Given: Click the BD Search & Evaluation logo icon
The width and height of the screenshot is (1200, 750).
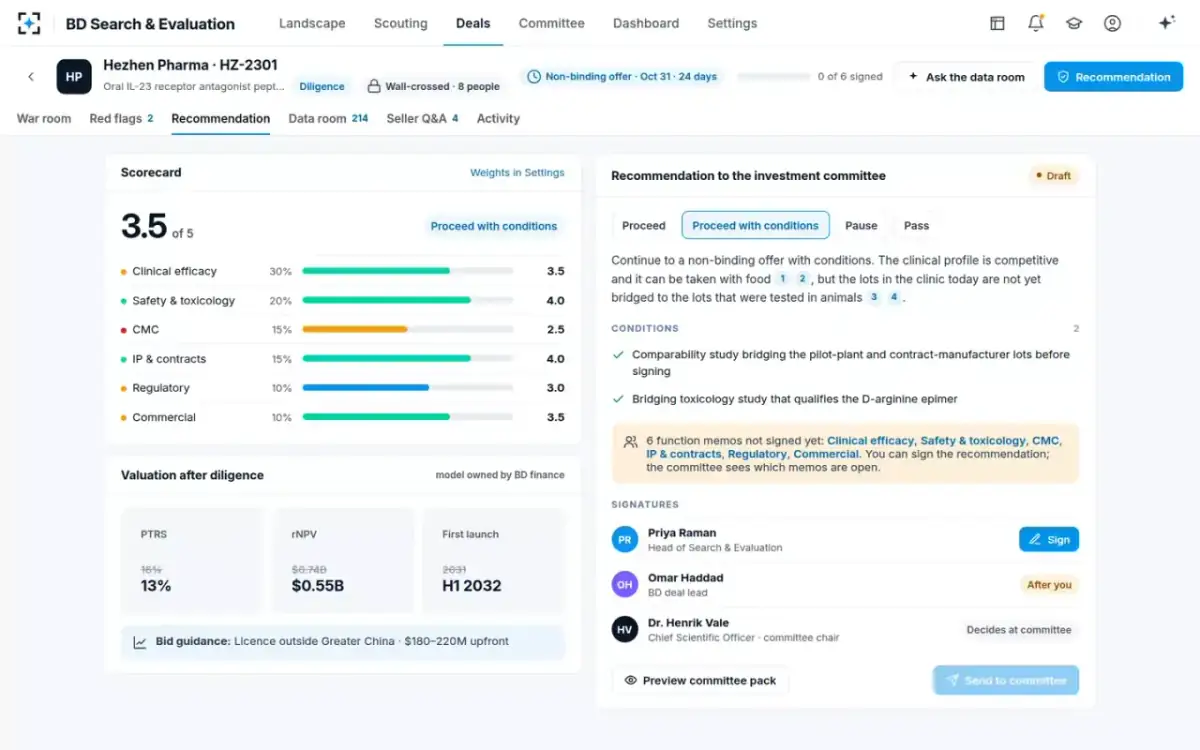Looking at the screenshot, I should pos(30,23).
